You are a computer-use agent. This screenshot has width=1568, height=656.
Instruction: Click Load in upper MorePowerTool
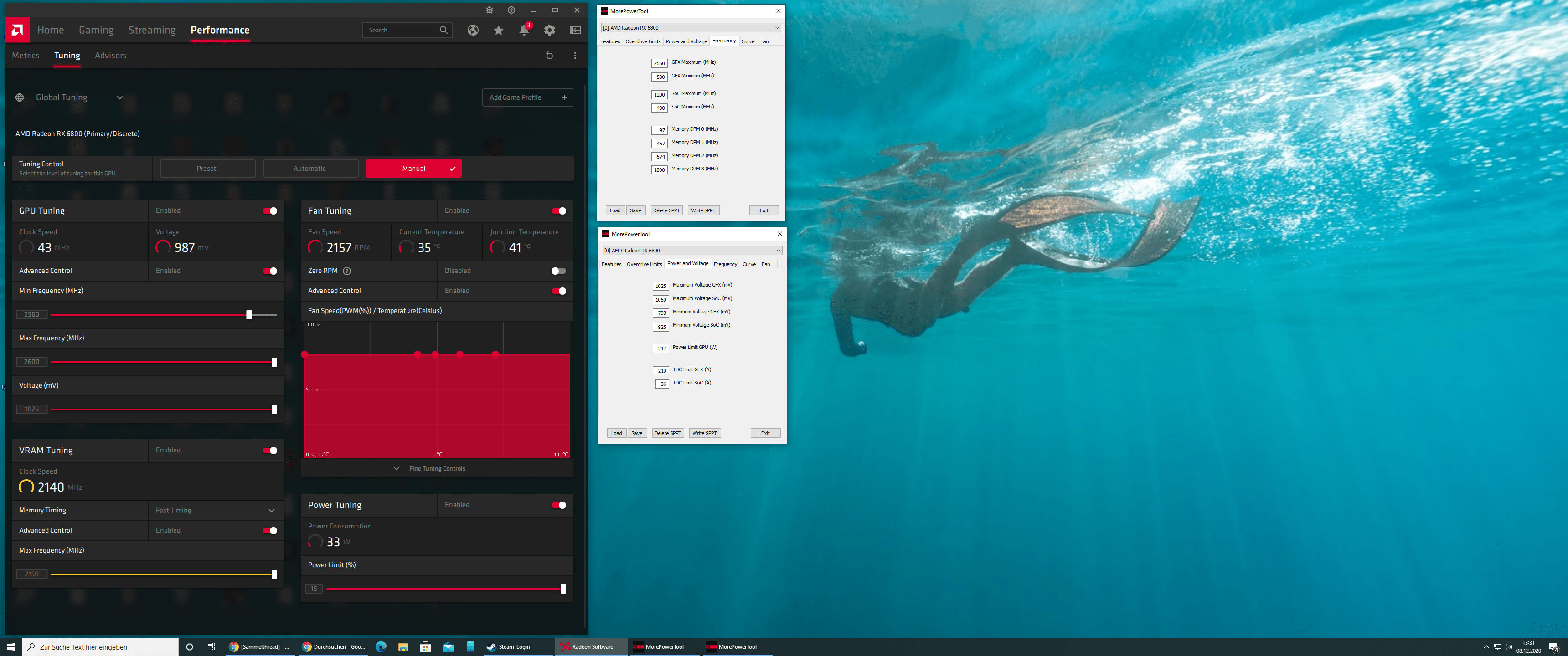(615, 210)
